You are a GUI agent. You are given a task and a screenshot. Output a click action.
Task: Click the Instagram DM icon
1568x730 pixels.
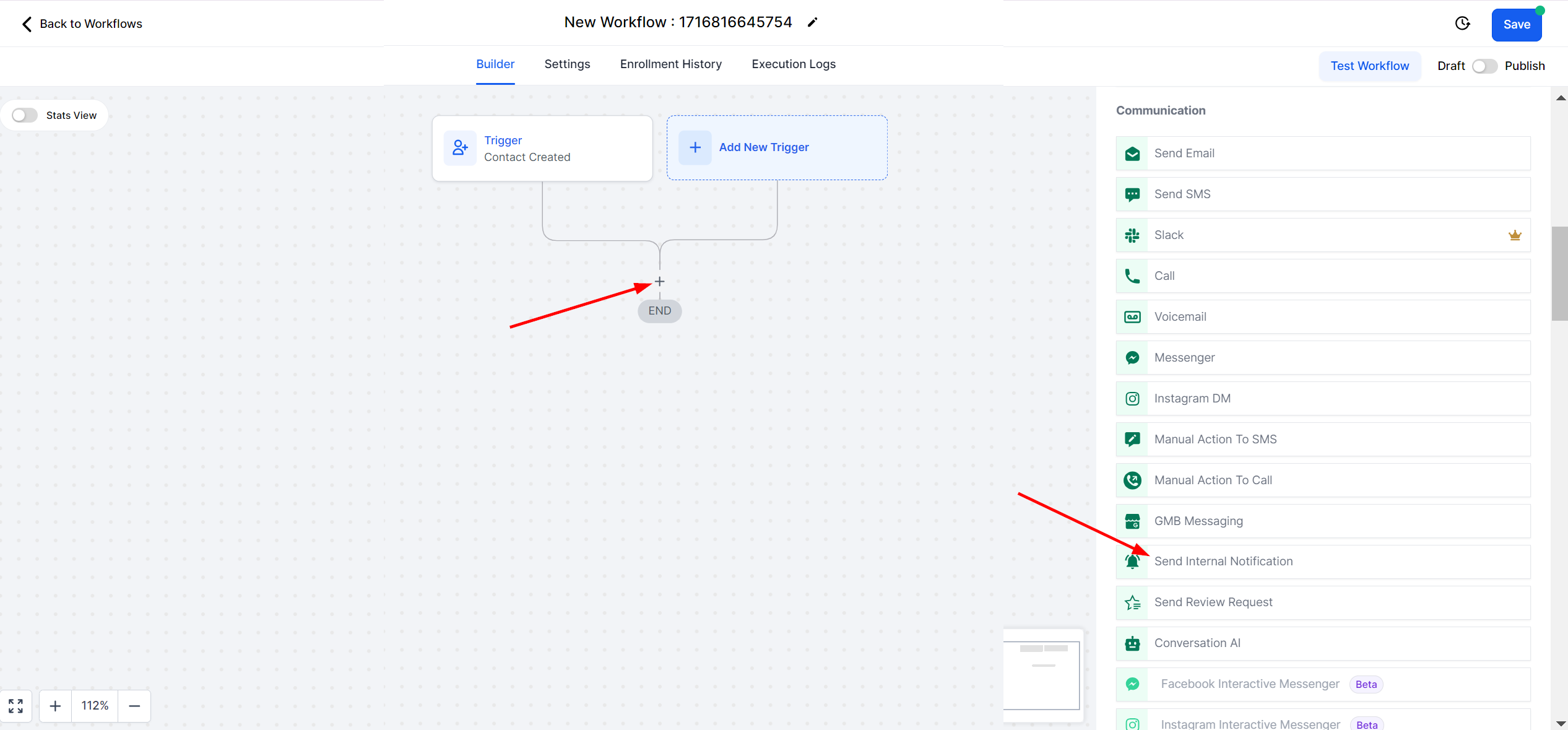point(1132,399)
